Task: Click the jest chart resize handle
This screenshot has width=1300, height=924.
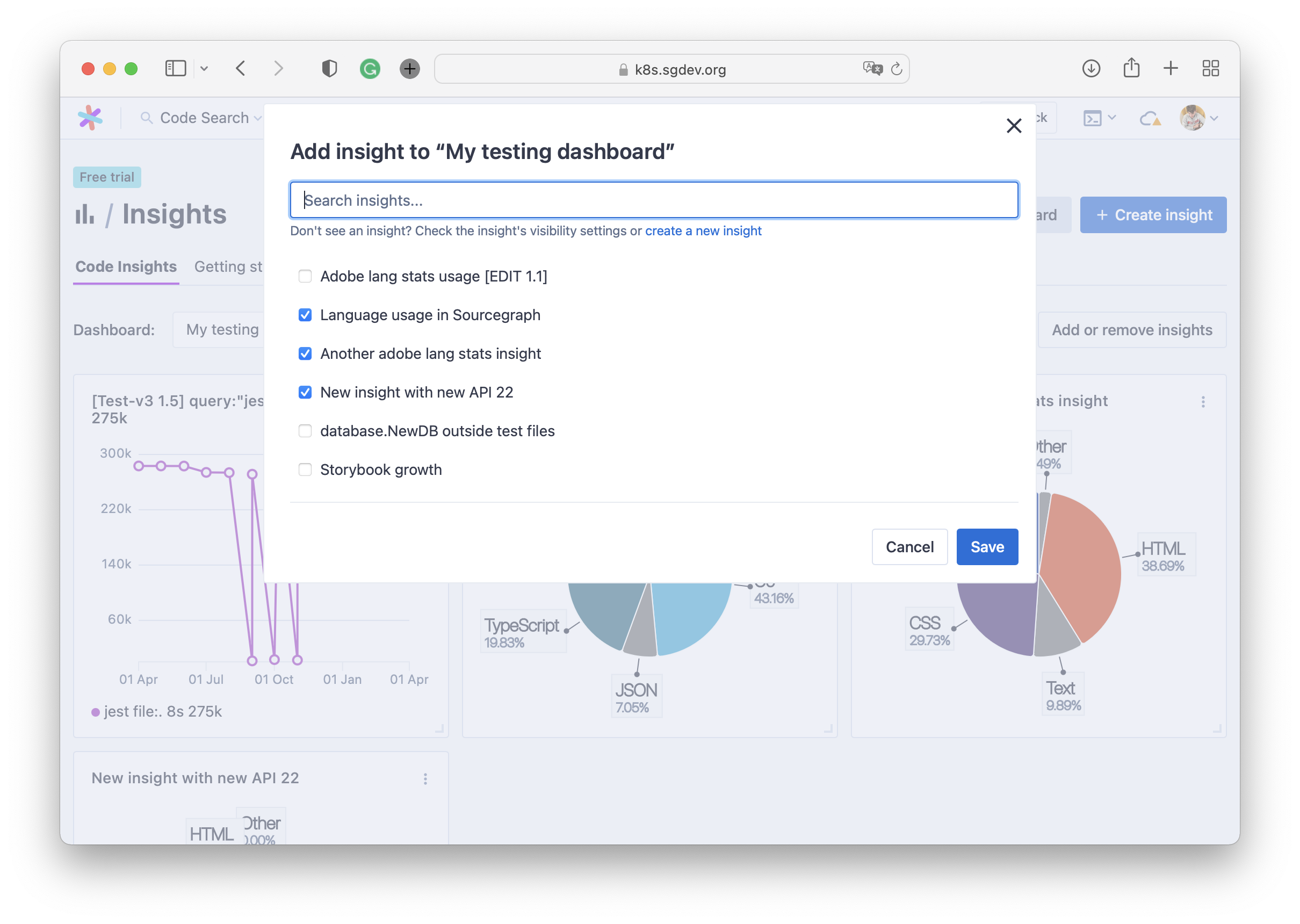Action: pyautogui.click(x=439, y=729)
